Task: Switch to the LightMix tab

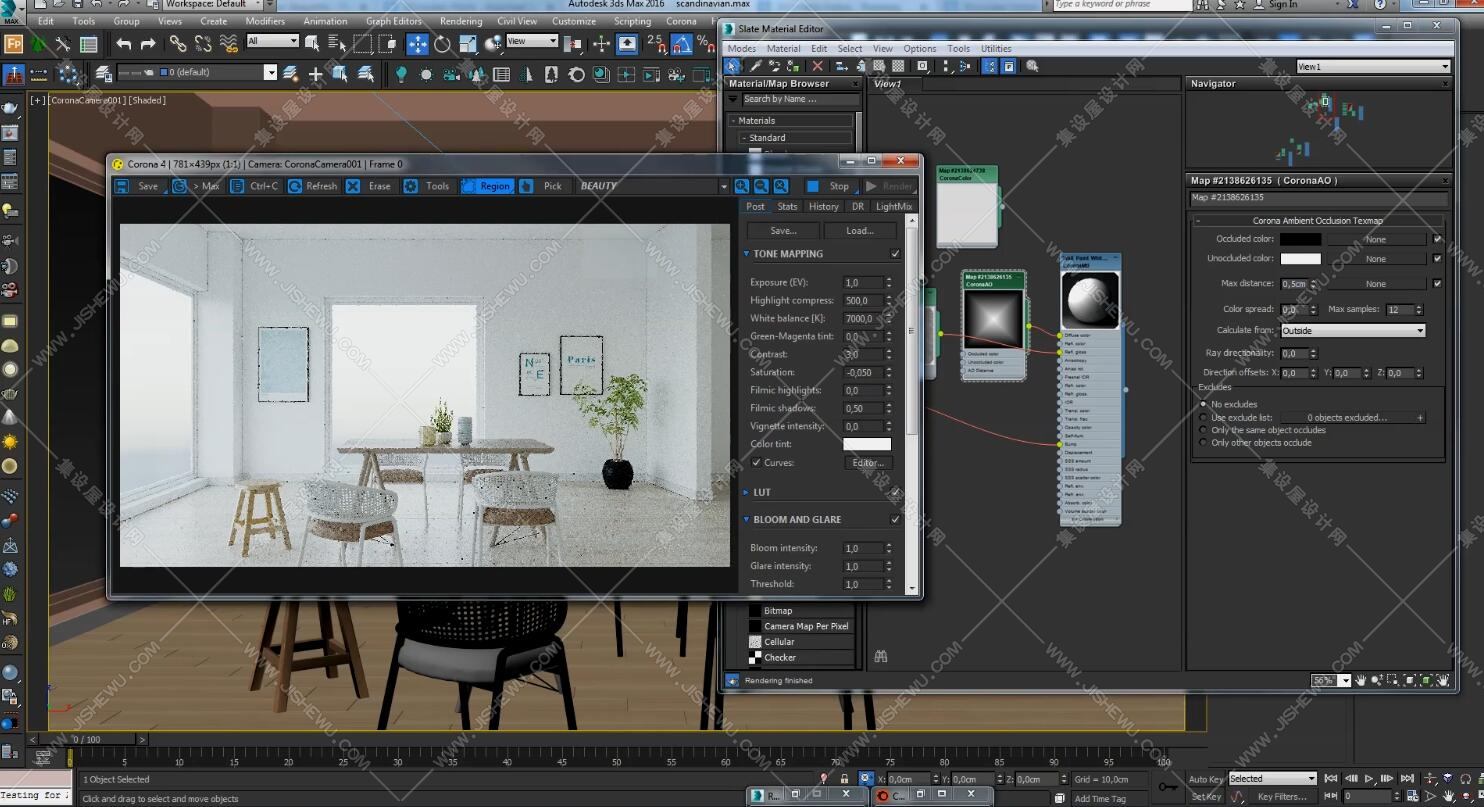Action: tap(894, 207)
